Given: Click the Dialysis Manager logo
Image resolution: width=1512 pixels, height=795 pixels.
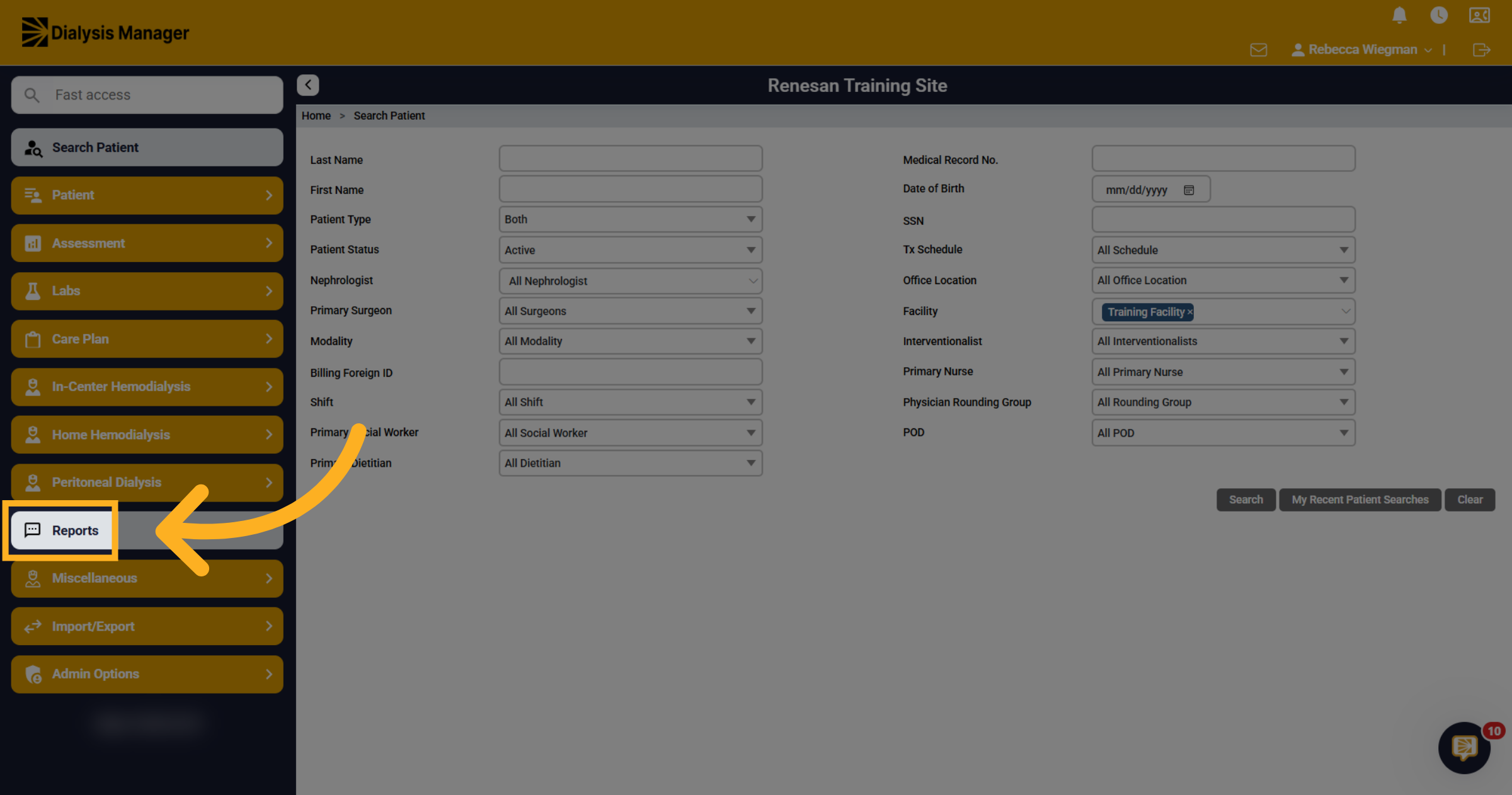Looking at the screenshot, I should [105, 32].
